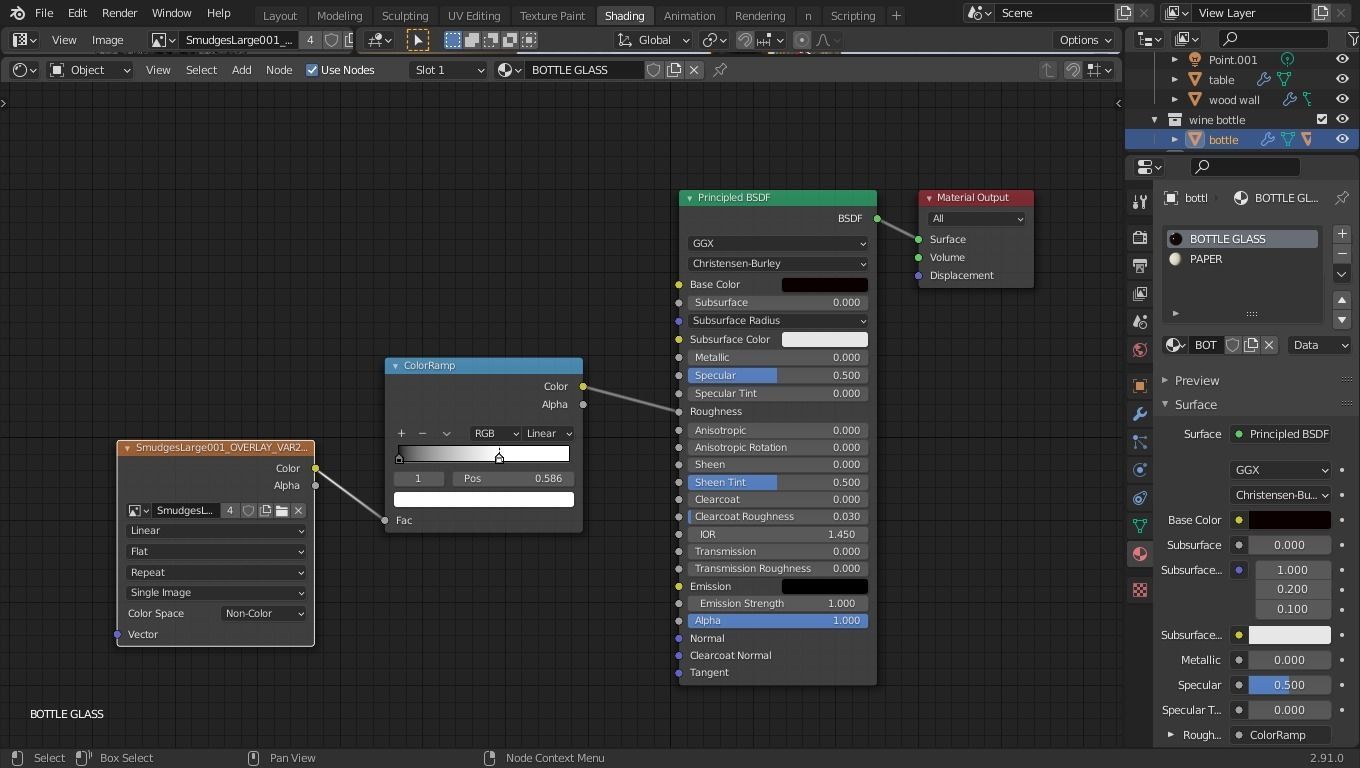The width and height of the screenshot is (1360, 768).
Task: Click Base Color swatch in Principled BSDF node
Action: point(824,285)
